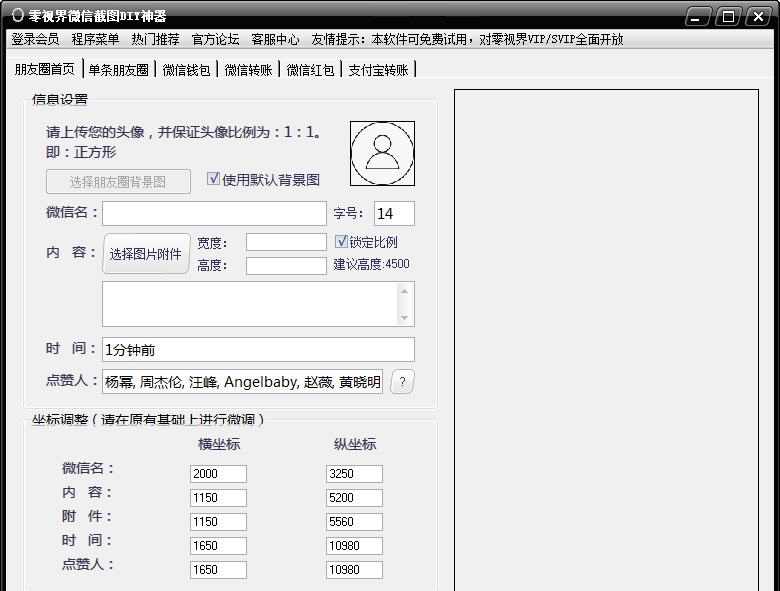Screen dimensions: 780x591
Task: Click the app logo in title bar
Action: click(17, 15)
